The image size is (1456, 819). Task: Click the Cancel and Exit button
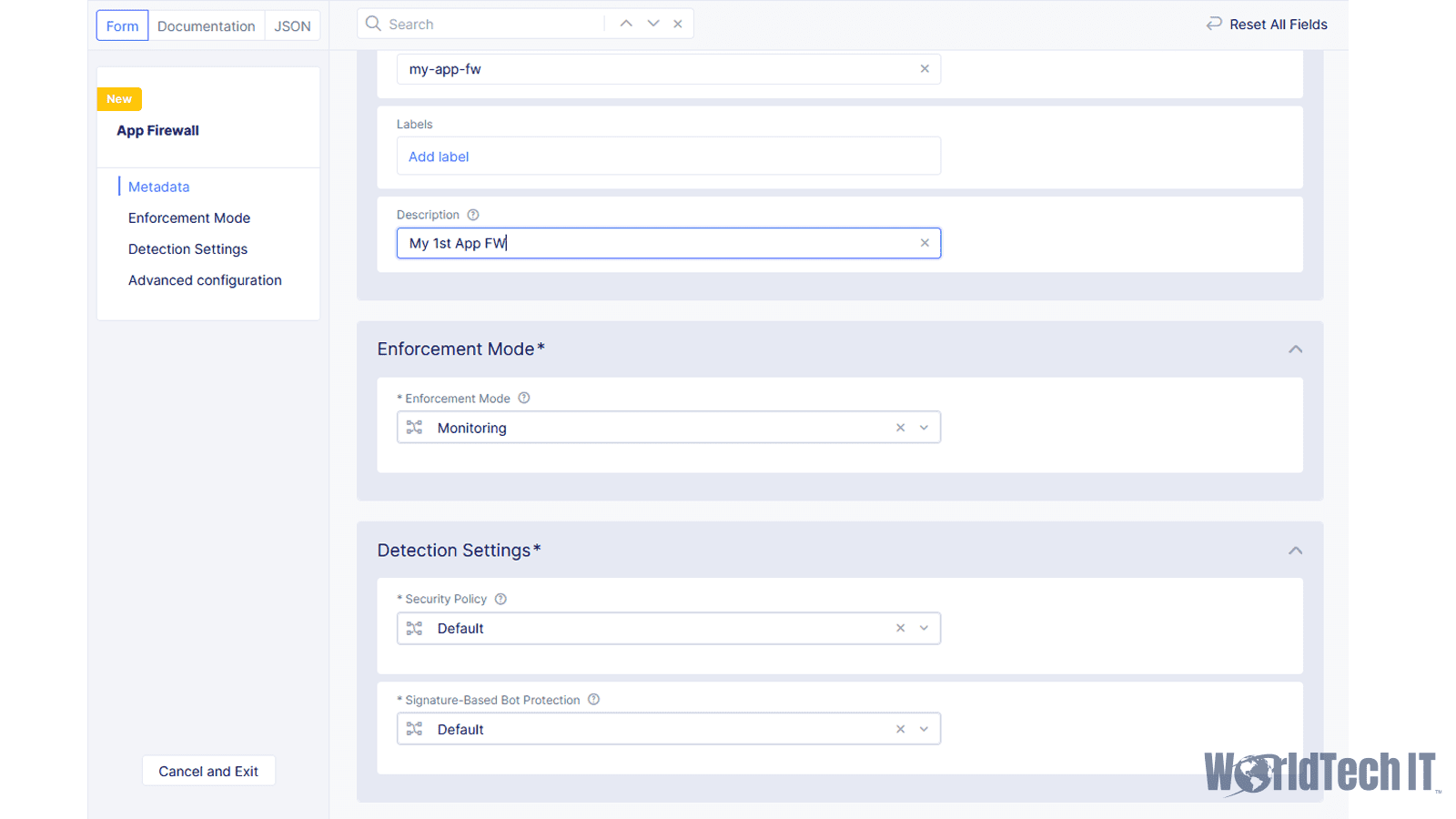208,771
